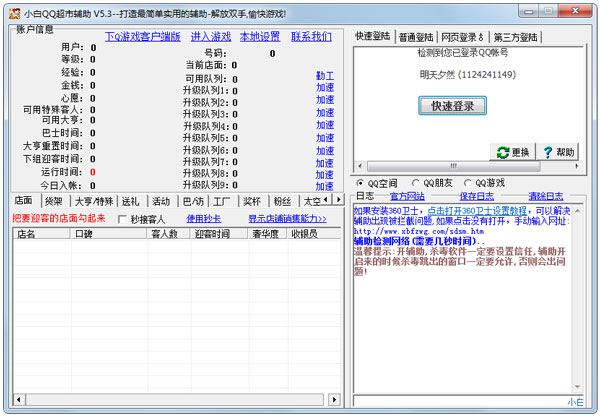Click the 清除日志 link

click(x=546, y=197)
